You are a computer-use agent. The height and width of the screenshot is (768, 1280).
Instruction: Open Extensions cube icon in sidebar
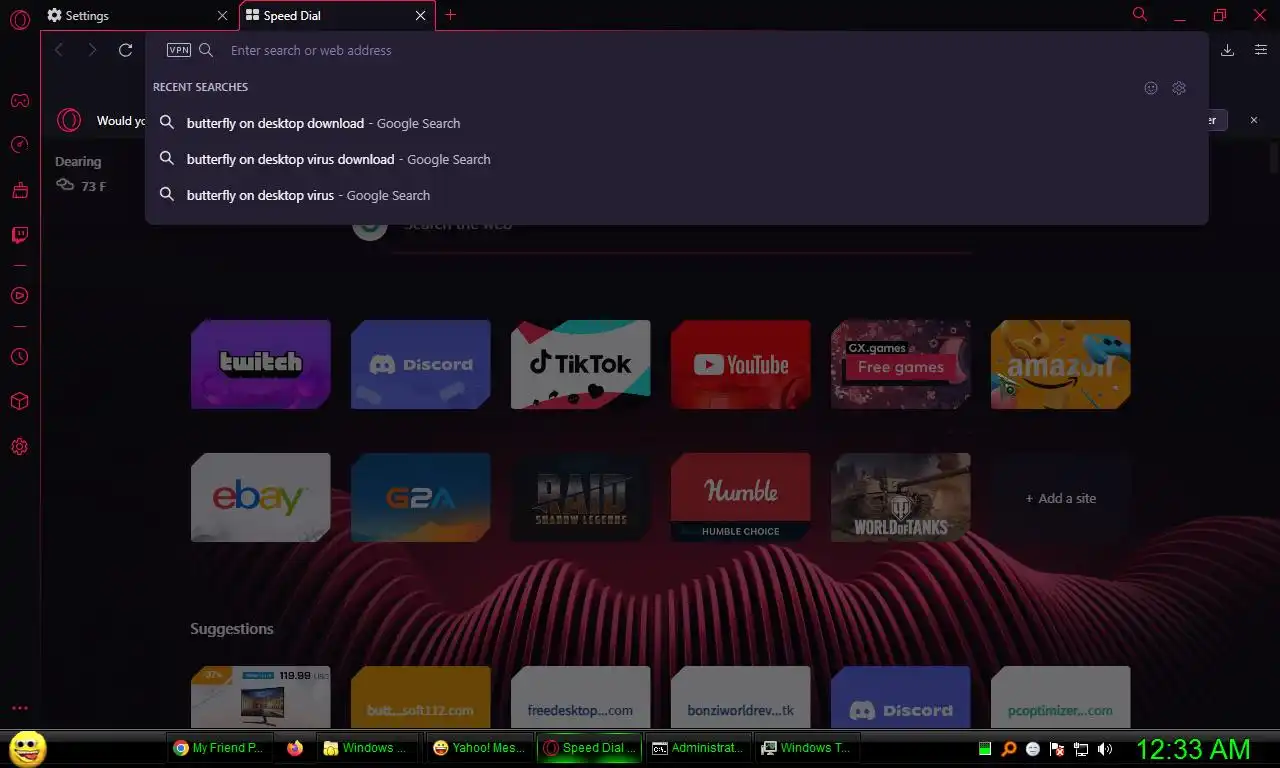pos(19,401)
